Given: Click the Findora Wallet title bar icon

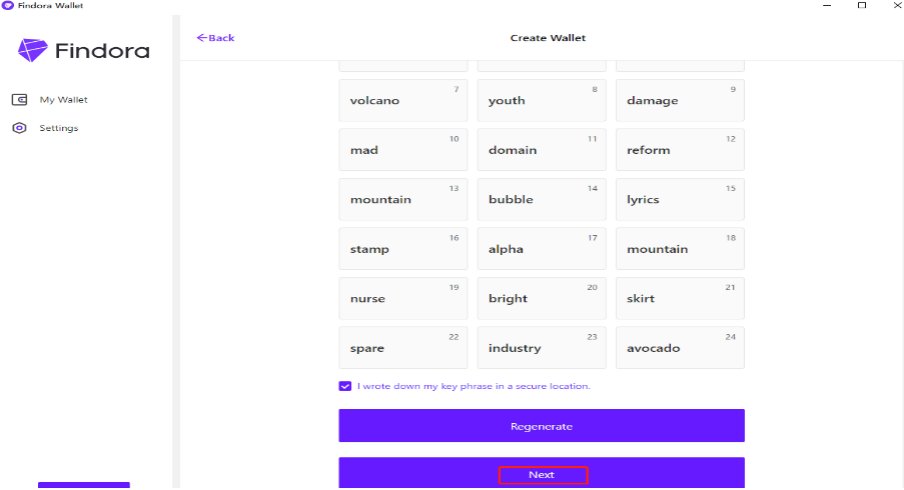Looking at the screenshot, I should (x=7, y=5).
